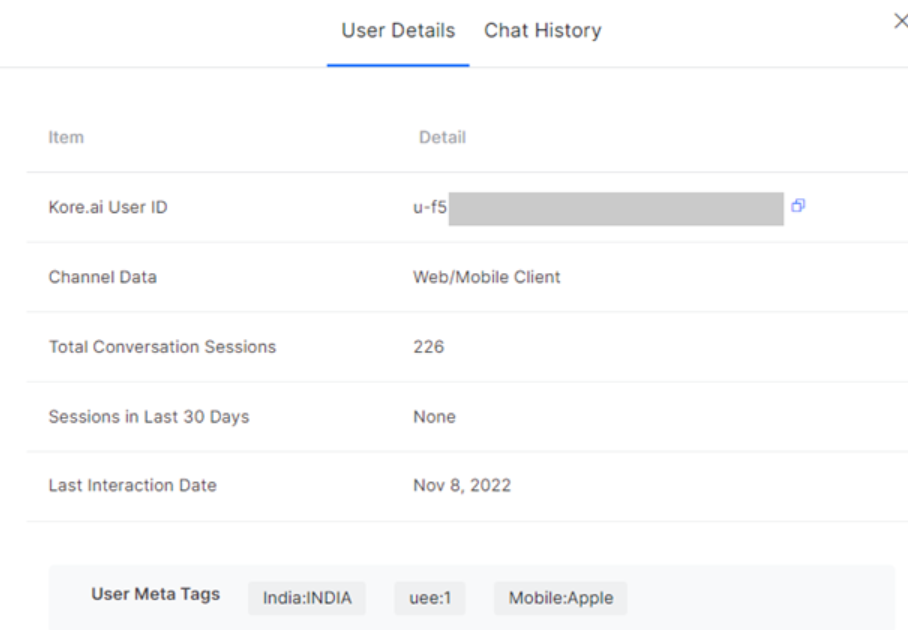This screenshot has height=630, width=908.
Task: Click the Total Conversation Sessions label
Action: [162, 347]
